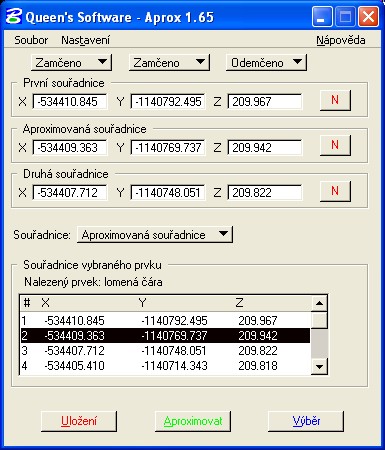
Task: Click the Uložení button
Action: coord(79,421)
